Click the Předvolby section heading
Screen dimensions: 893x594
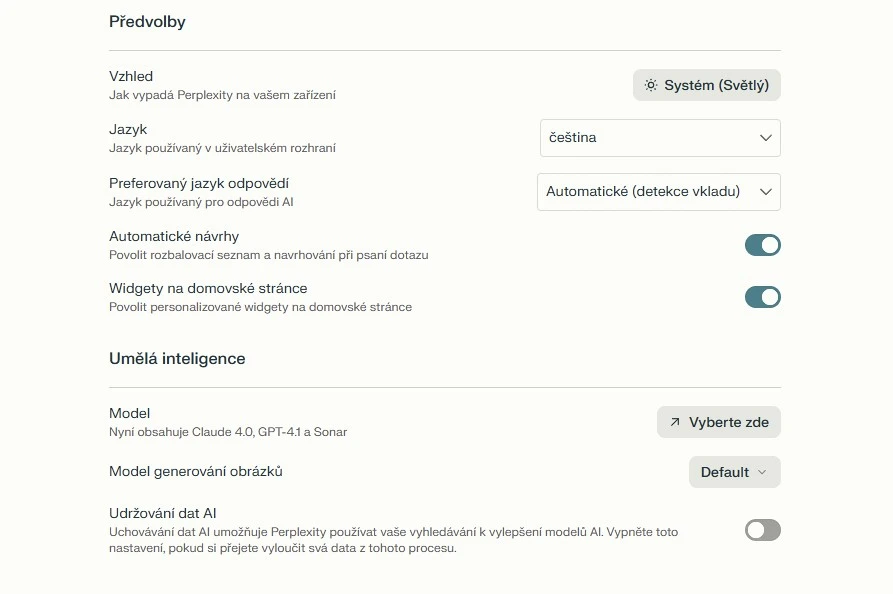(x=147, y=22)
